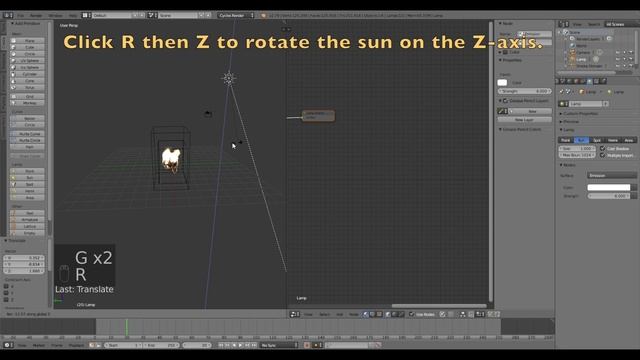Viewport: 640px width, 360px height.
Task: Add a Cube mesh primitive
Action: 28,47
